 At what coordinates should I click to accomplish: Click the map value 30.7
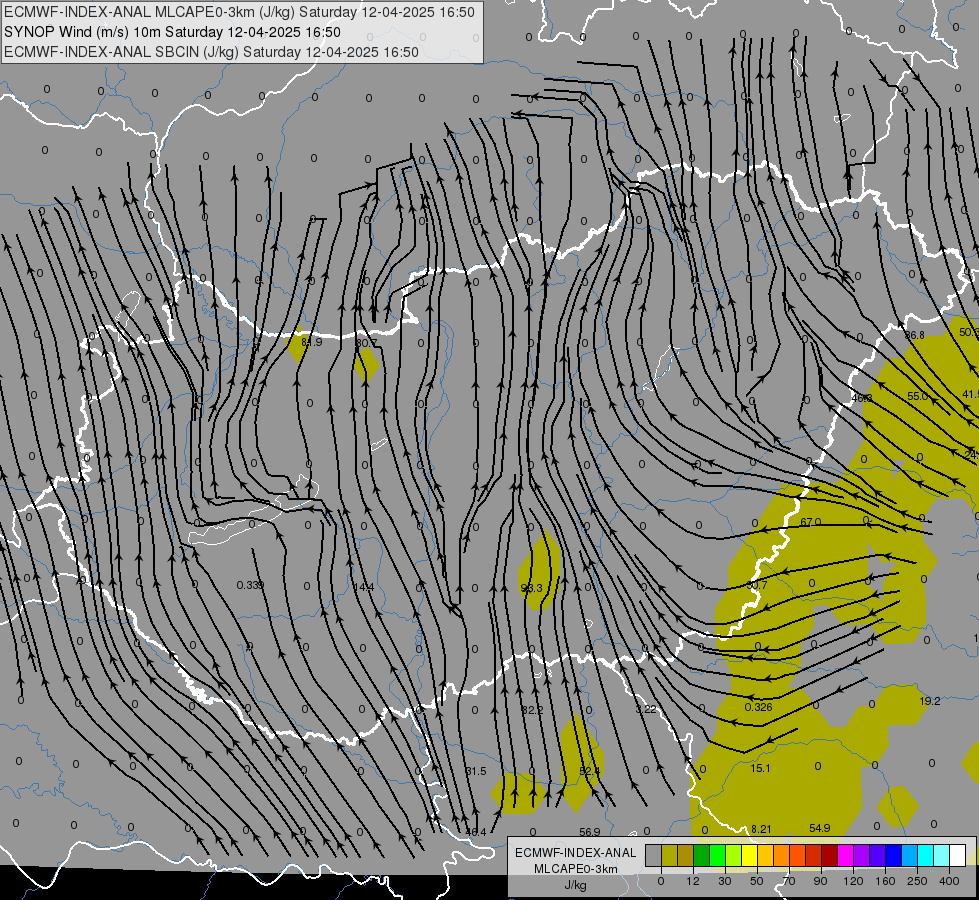click(757, 585)
